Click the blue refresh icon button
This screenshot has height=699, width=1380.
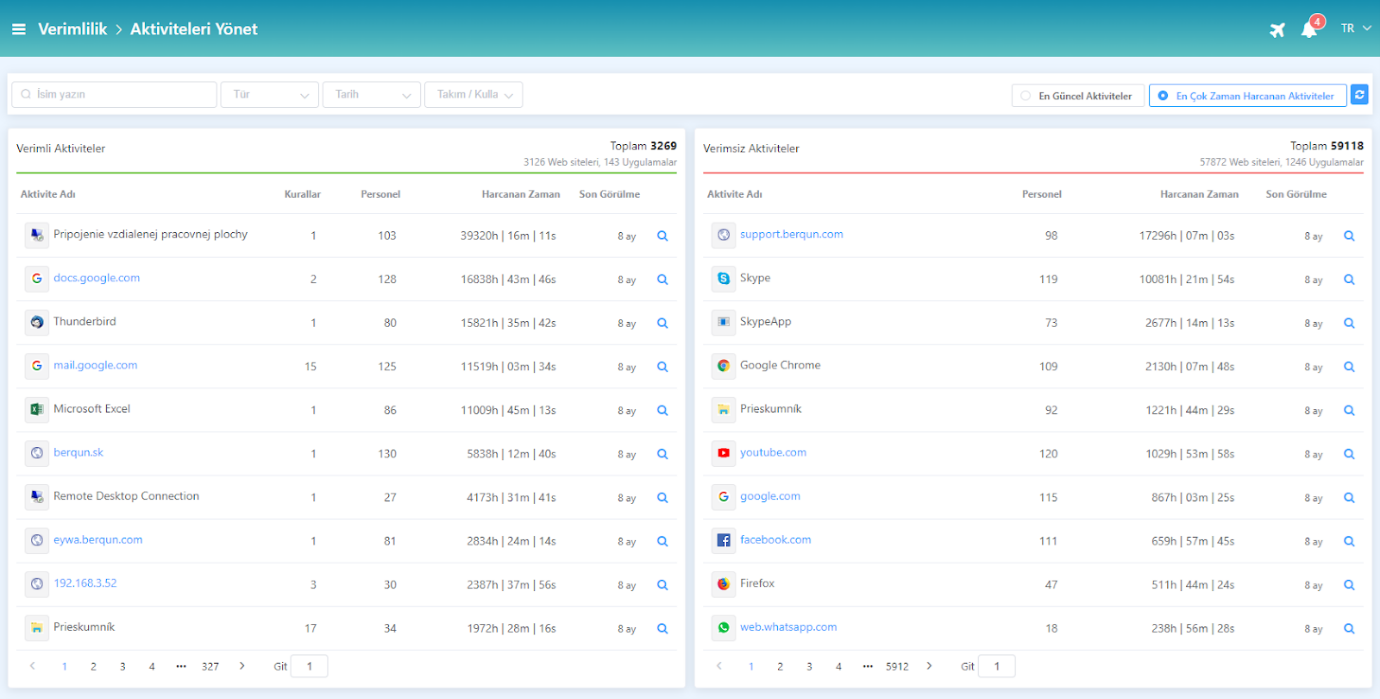click(x=1359, y=95)
